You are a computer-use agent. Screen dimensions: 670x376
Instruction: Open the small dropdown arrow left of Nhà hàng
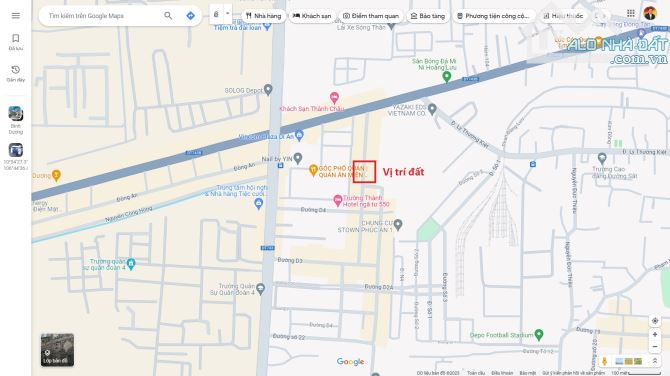(x=228, y=14)
